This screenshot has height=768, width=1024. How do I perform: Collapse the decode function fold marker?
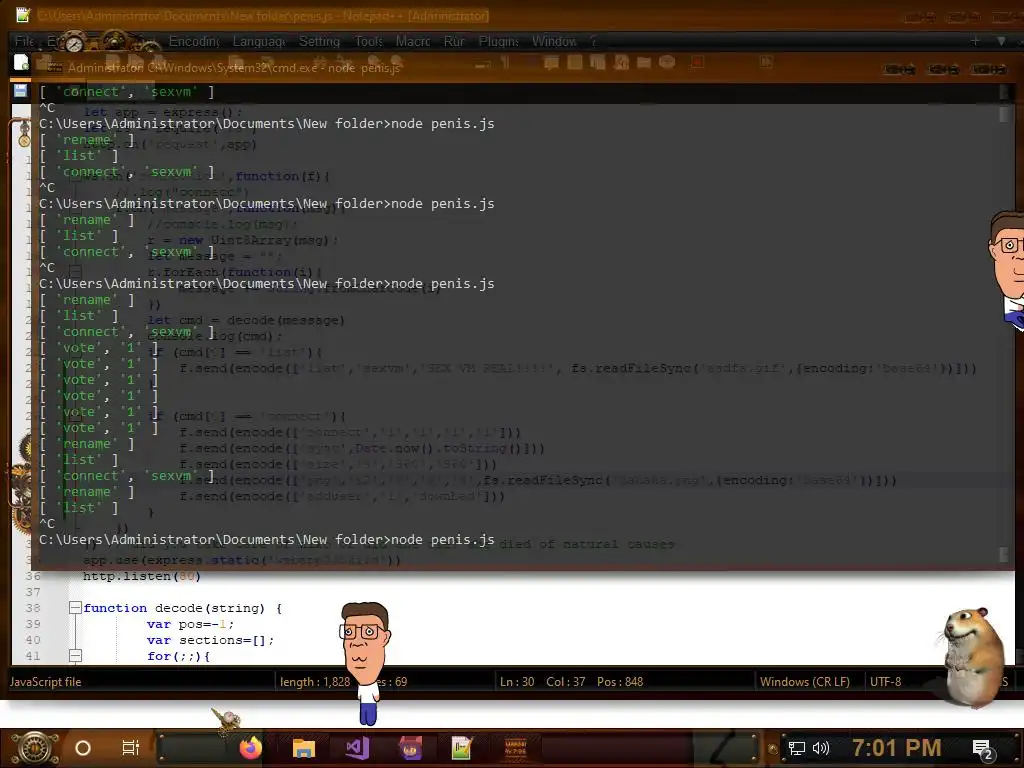[75, 608]
